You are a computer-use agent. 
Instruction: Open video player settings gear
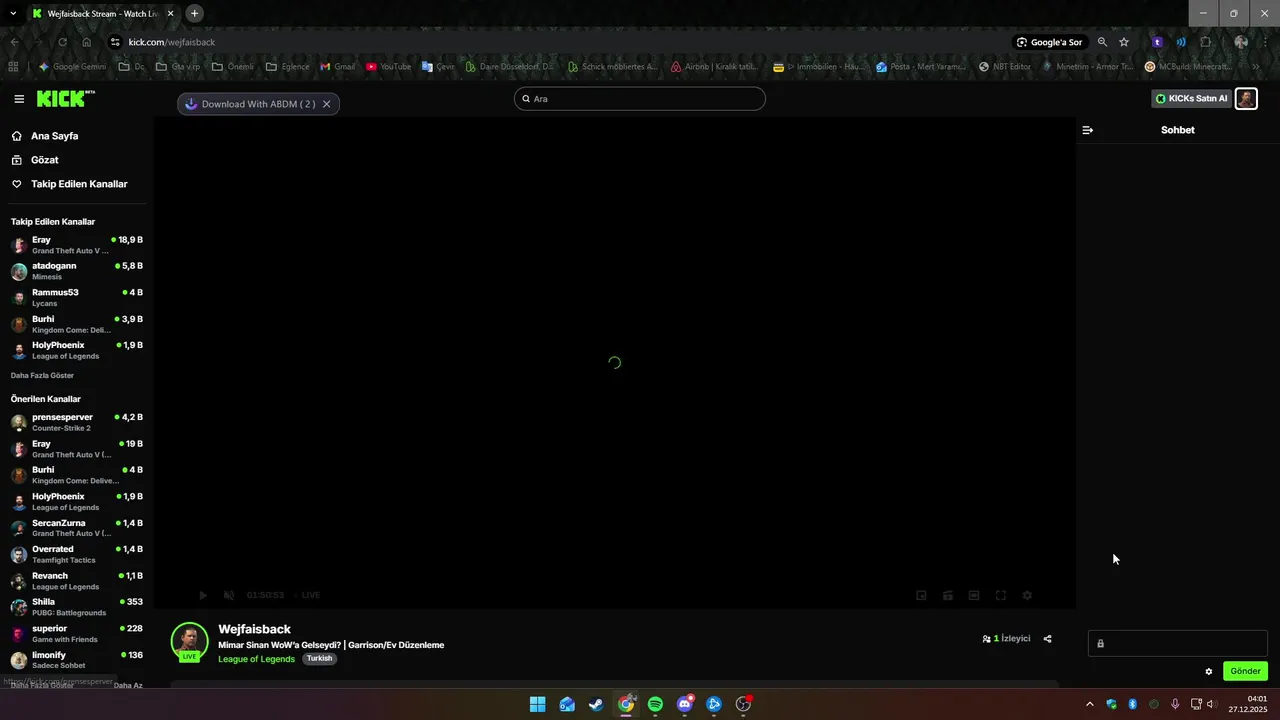pos(1027,595)
